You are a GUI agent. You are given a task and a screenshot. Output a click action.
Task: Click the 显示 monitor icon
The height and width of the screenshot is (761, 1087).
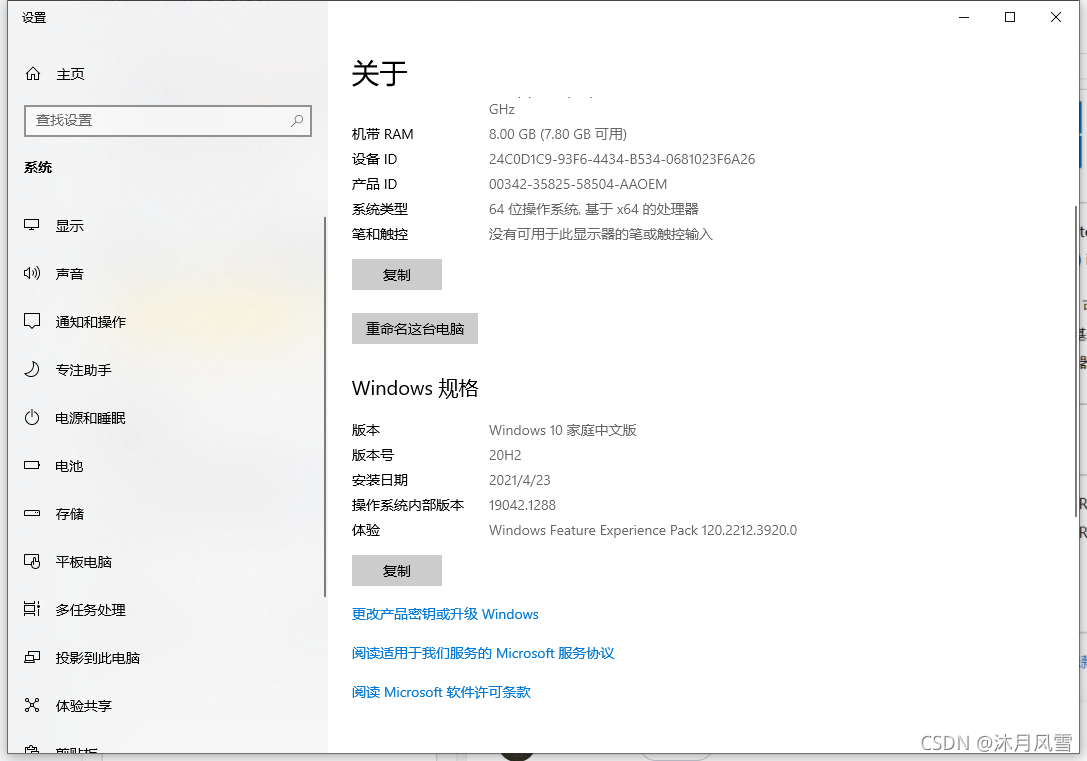pos(32,225)
